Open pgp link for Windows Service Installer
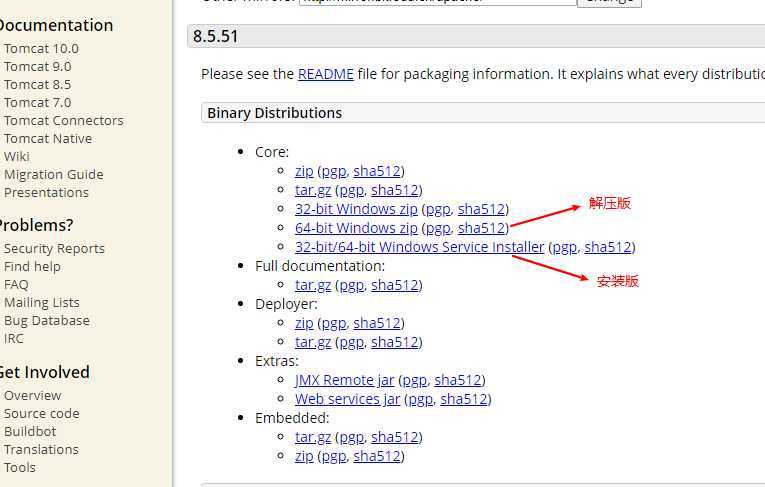This screenshot has width=765, height=487. pos(564,247)
